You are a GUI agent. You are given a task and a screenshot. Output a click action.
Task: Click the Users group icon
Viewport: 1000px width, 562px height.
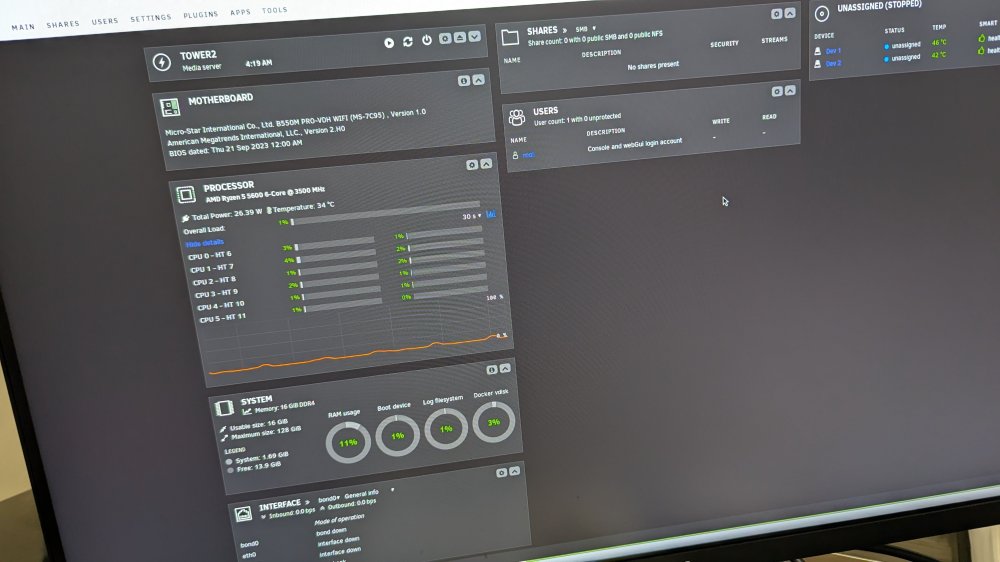click(517, 117)
